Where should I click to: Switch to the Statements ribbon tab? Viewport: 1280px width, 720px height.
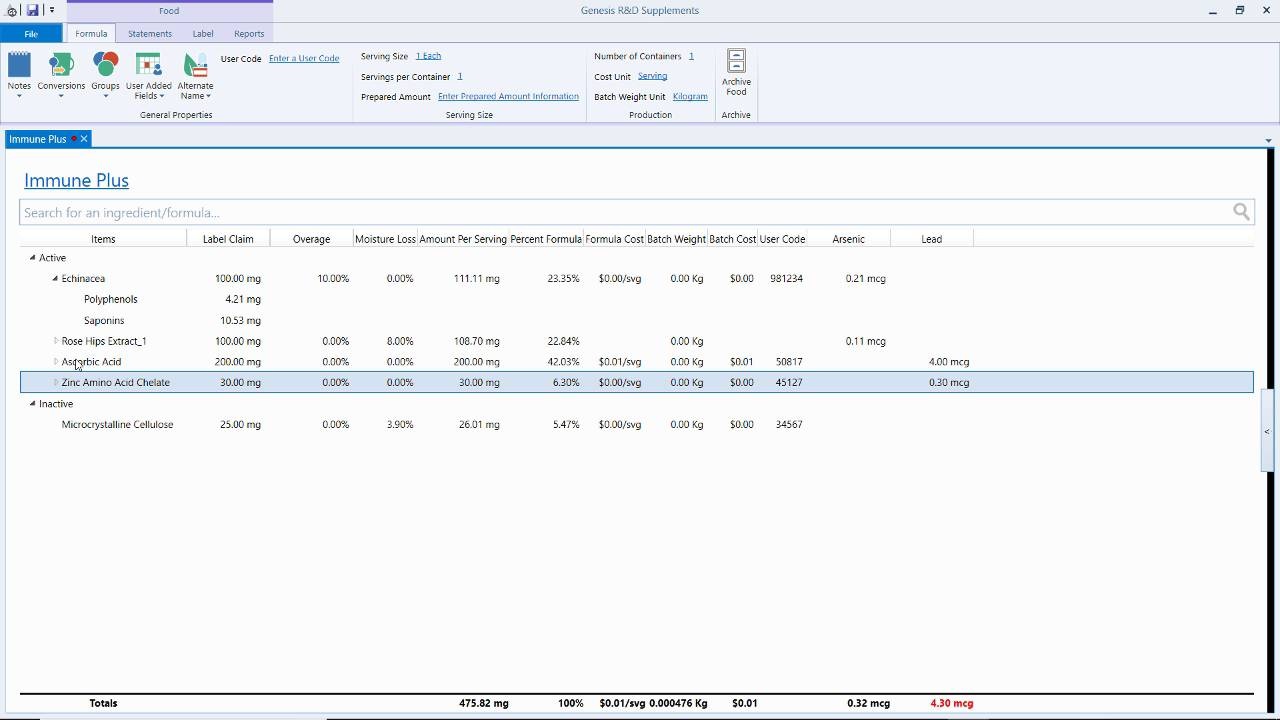pos(150,34)
